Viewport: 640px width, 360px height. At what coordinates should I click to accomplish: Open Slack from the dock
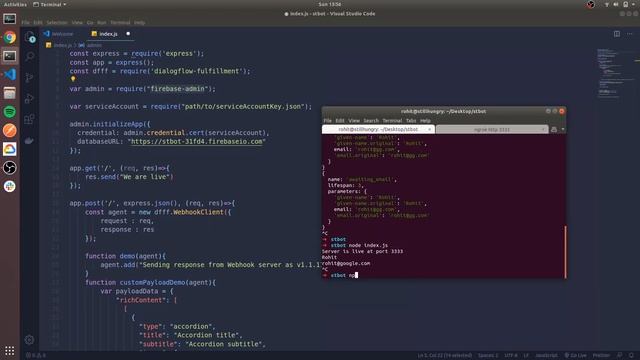click(10, 187)
